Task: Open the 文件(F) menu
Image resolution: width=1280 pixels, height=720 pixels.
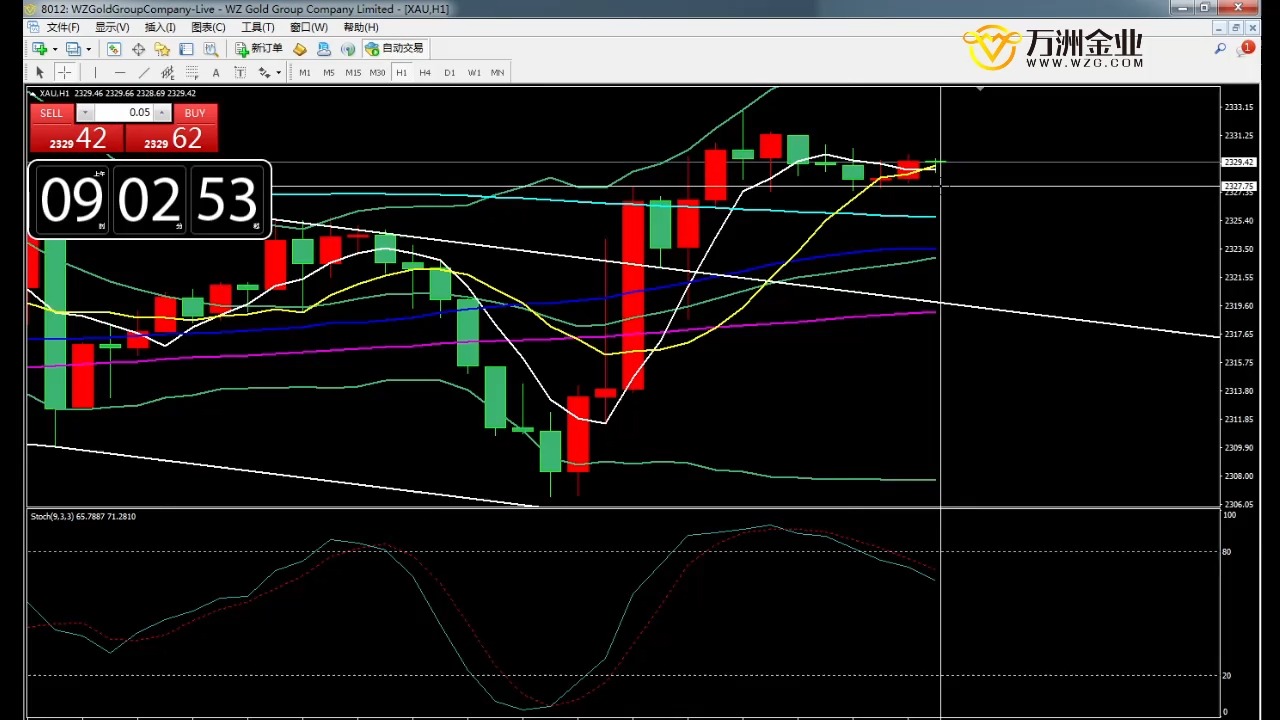Action: (x=63, y=27)
